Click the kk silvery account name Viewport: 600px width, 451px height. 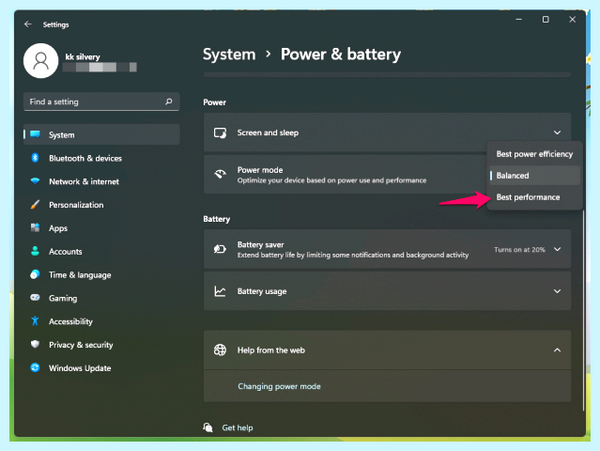[x=83, y=57]
